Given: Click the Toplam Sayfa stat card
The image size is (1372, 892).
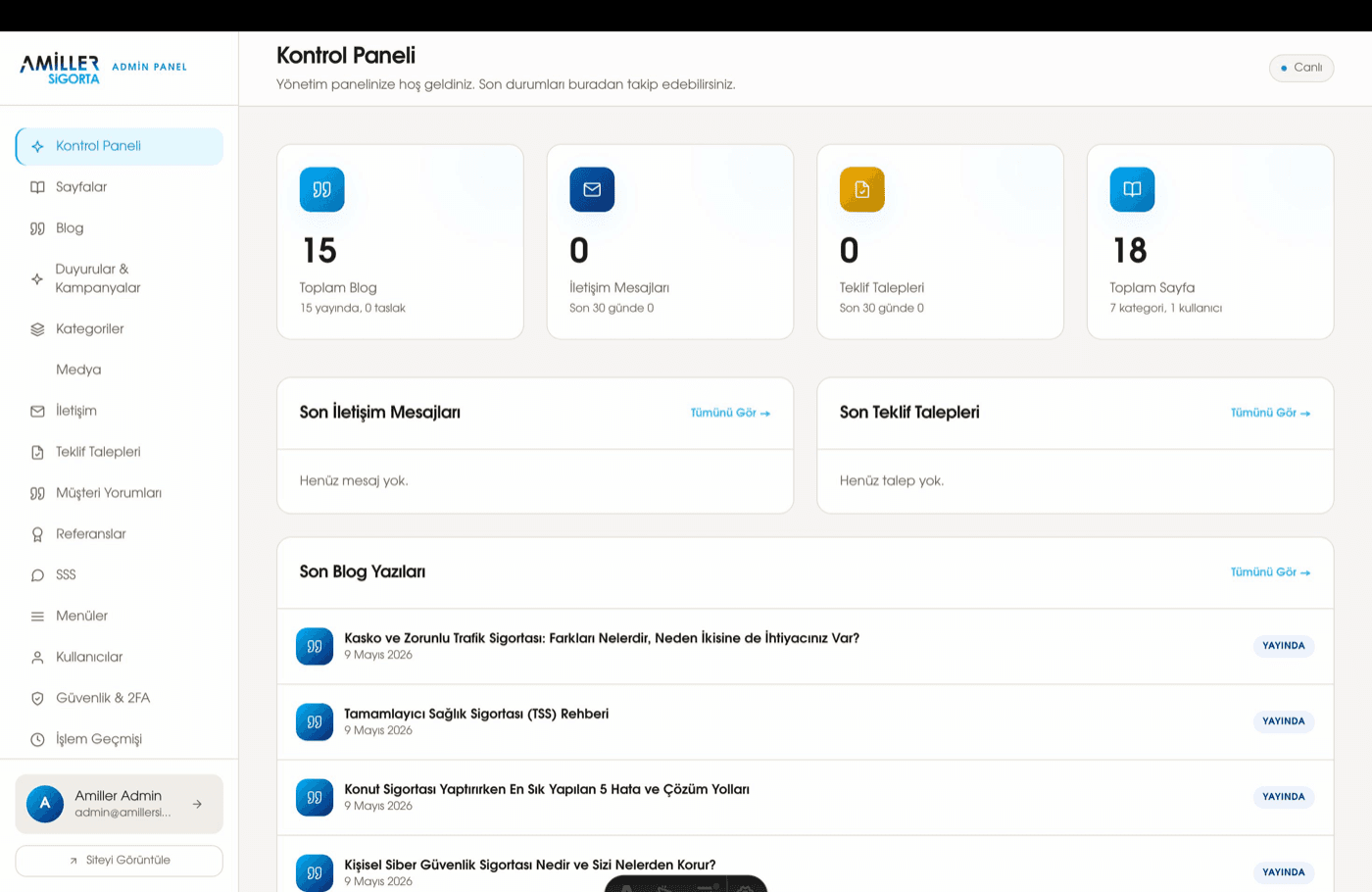Looking at the screenshot, I should click(1210, 242).
